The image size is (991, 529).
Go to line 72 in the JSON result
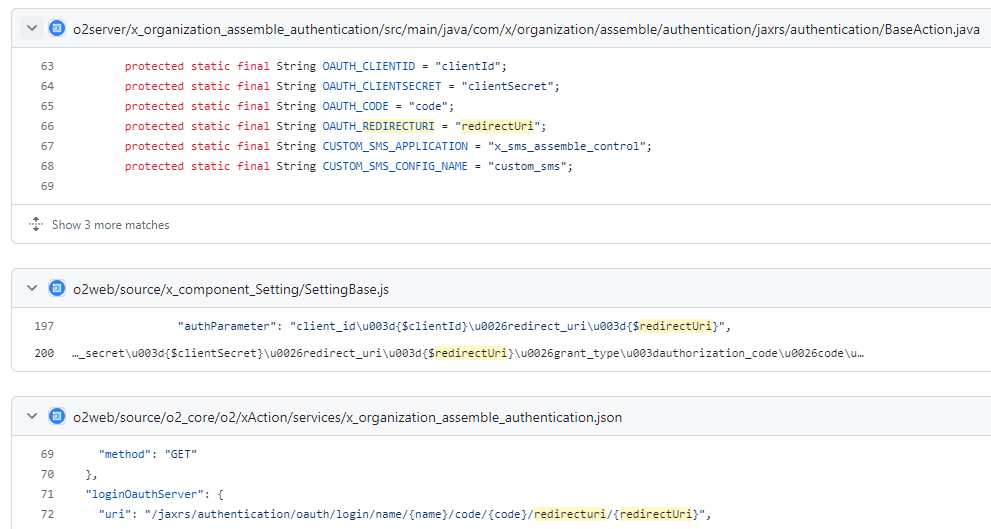coord(48,514)
